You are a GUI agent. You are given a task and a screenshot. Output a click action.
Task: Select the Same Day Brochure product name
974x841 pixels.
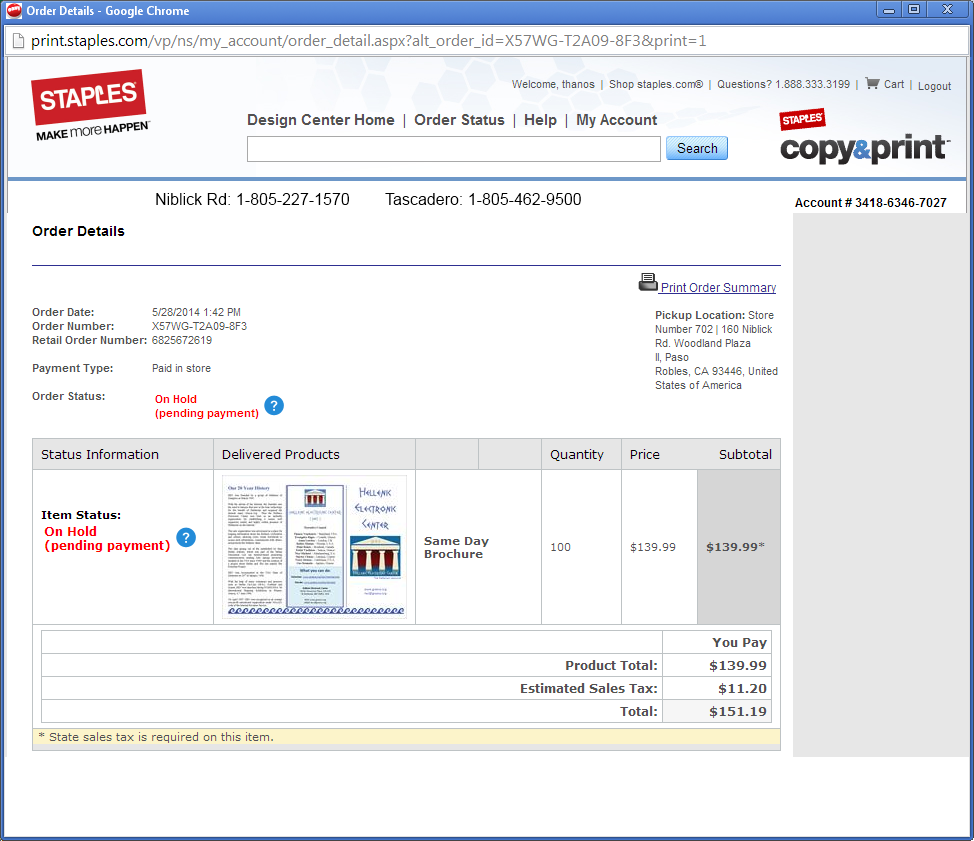pos(457,547)
